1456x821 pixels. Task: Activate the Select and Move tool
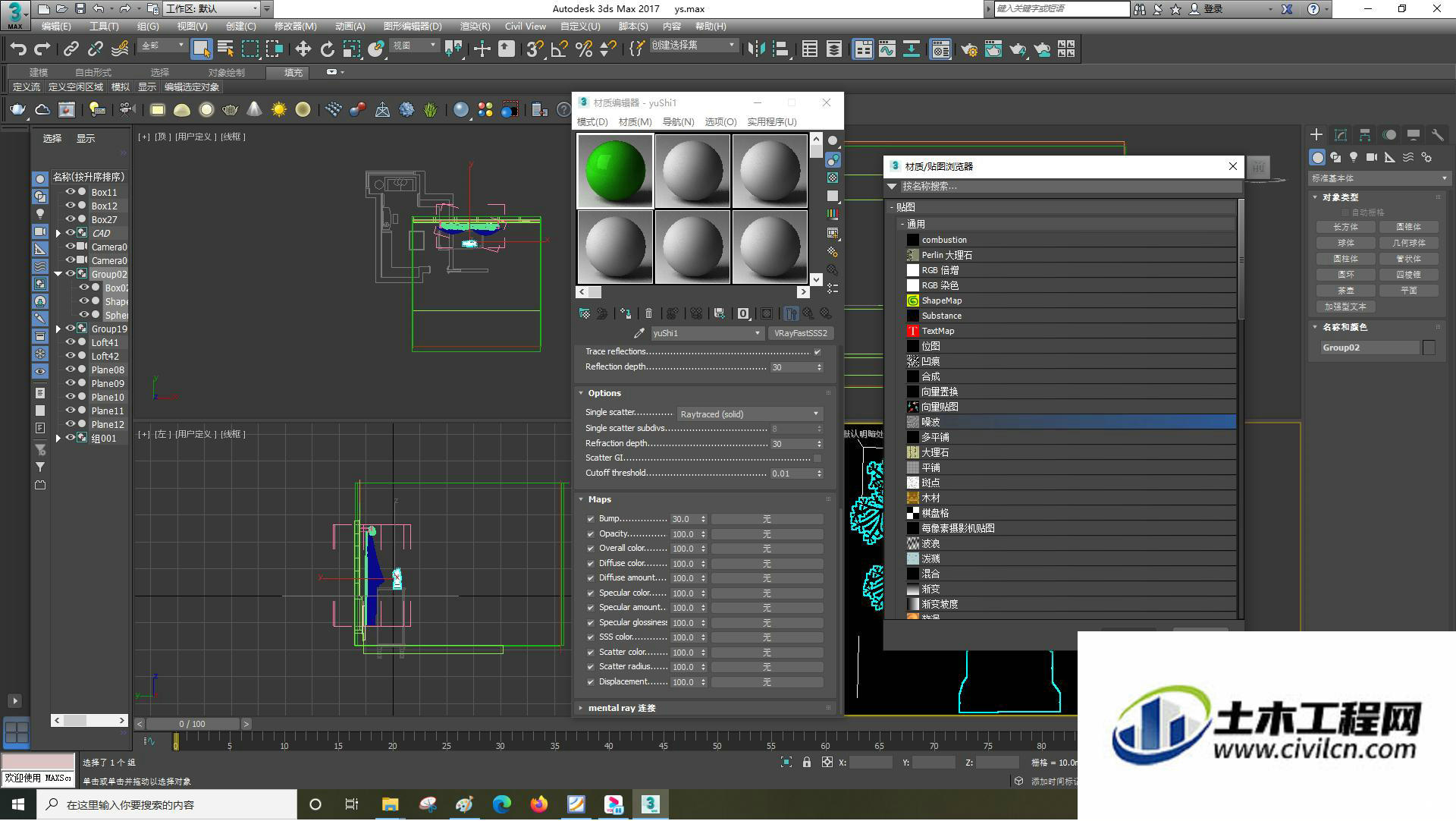[303, 49]
